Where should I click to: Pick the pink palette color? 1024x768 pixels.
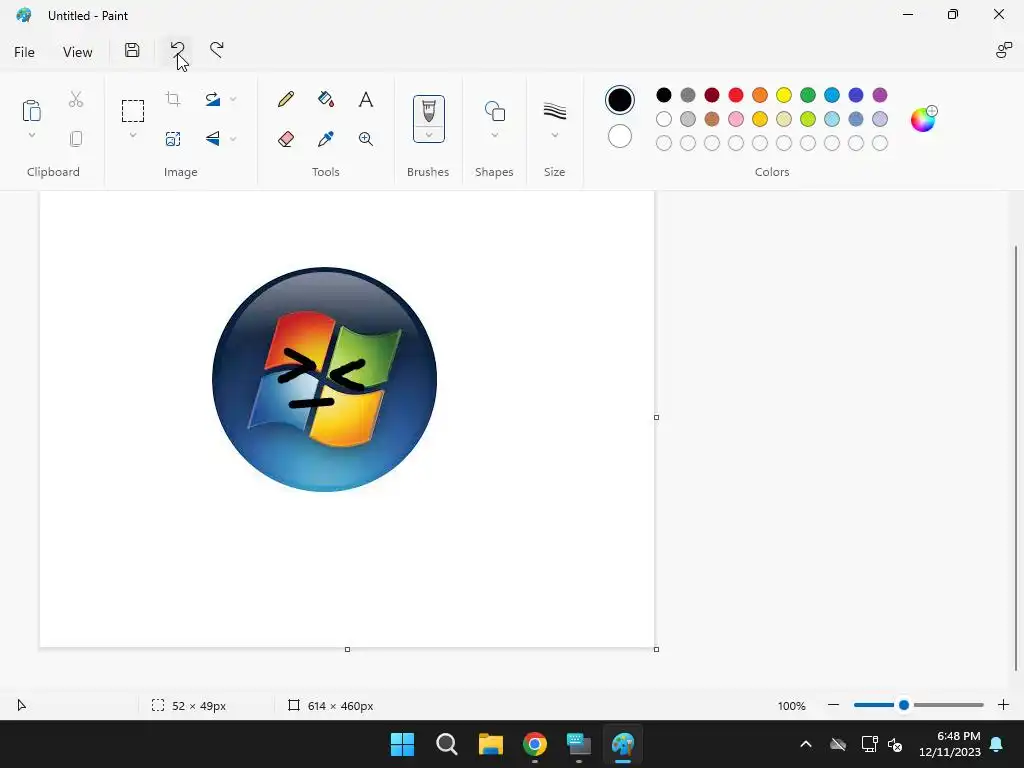[x=735, y=119]
